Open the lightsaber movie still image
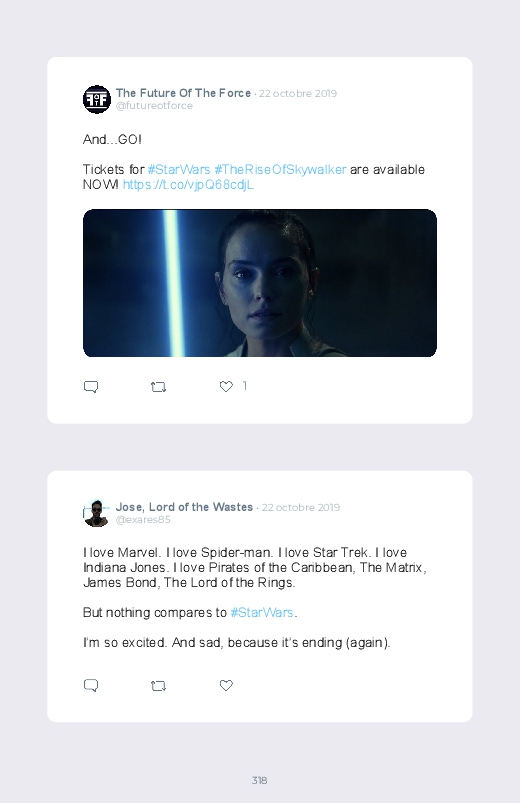The height and width of the screenshot is (803, 520). coord(260,283)
